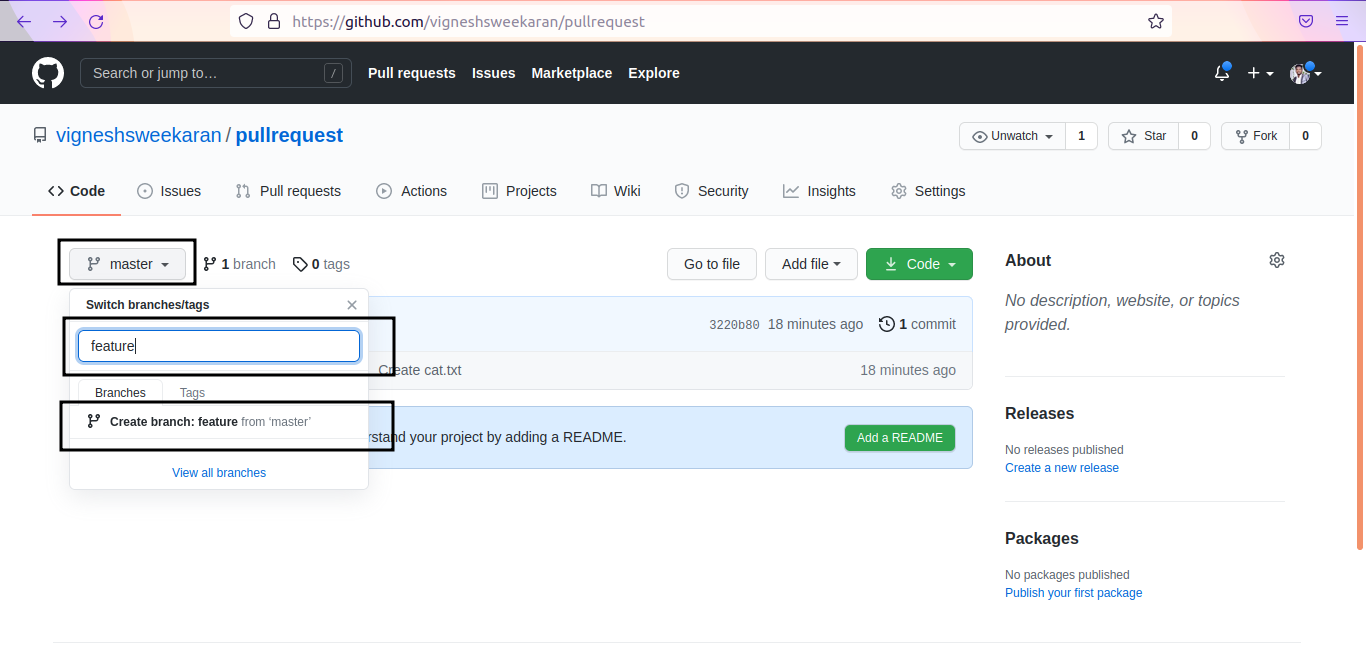Click the commit history clock icon
Viewport: 1366px width, 645px height.
(x=887, y=324)
